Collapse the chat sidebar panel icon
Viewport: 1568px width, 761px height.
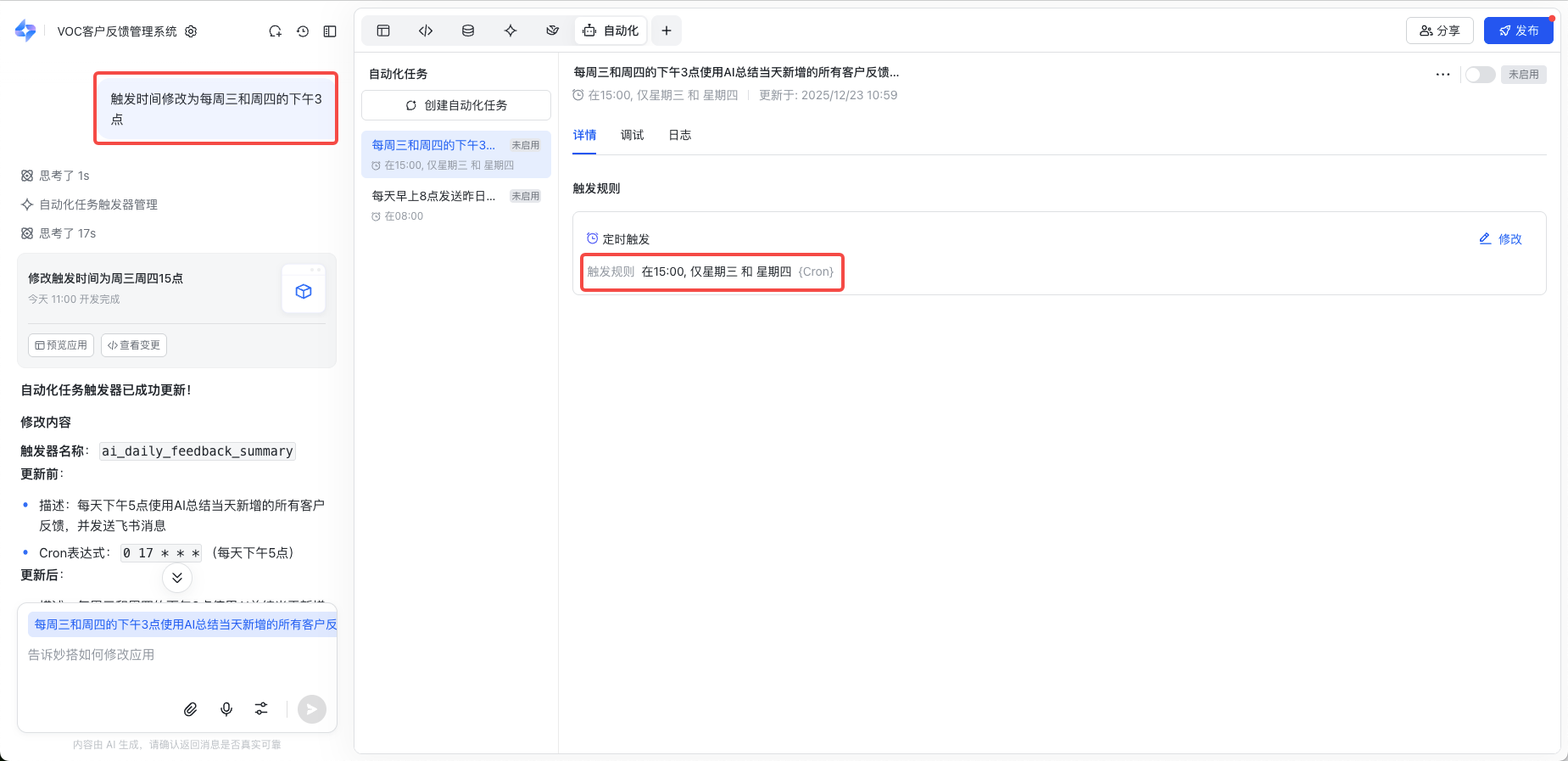(330, 31)
